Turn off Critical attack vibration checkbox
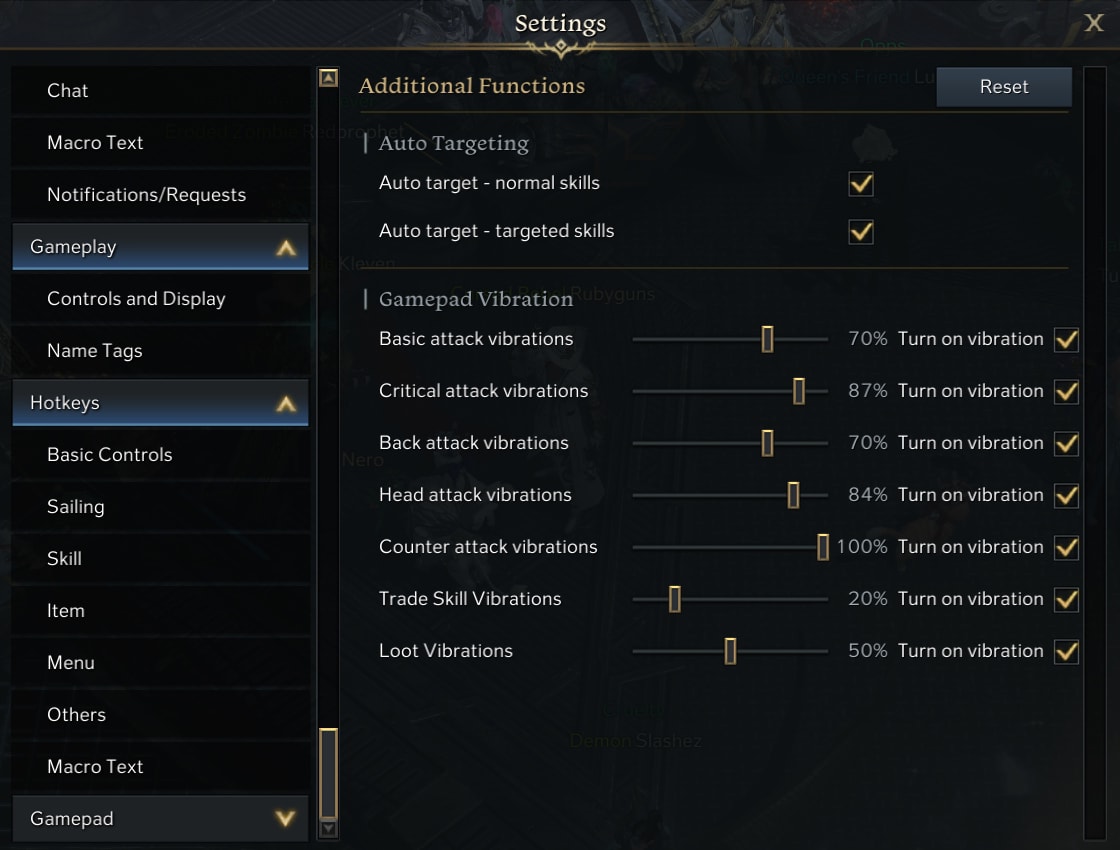Screen dimensions: 1120x850 [1066, 391]
